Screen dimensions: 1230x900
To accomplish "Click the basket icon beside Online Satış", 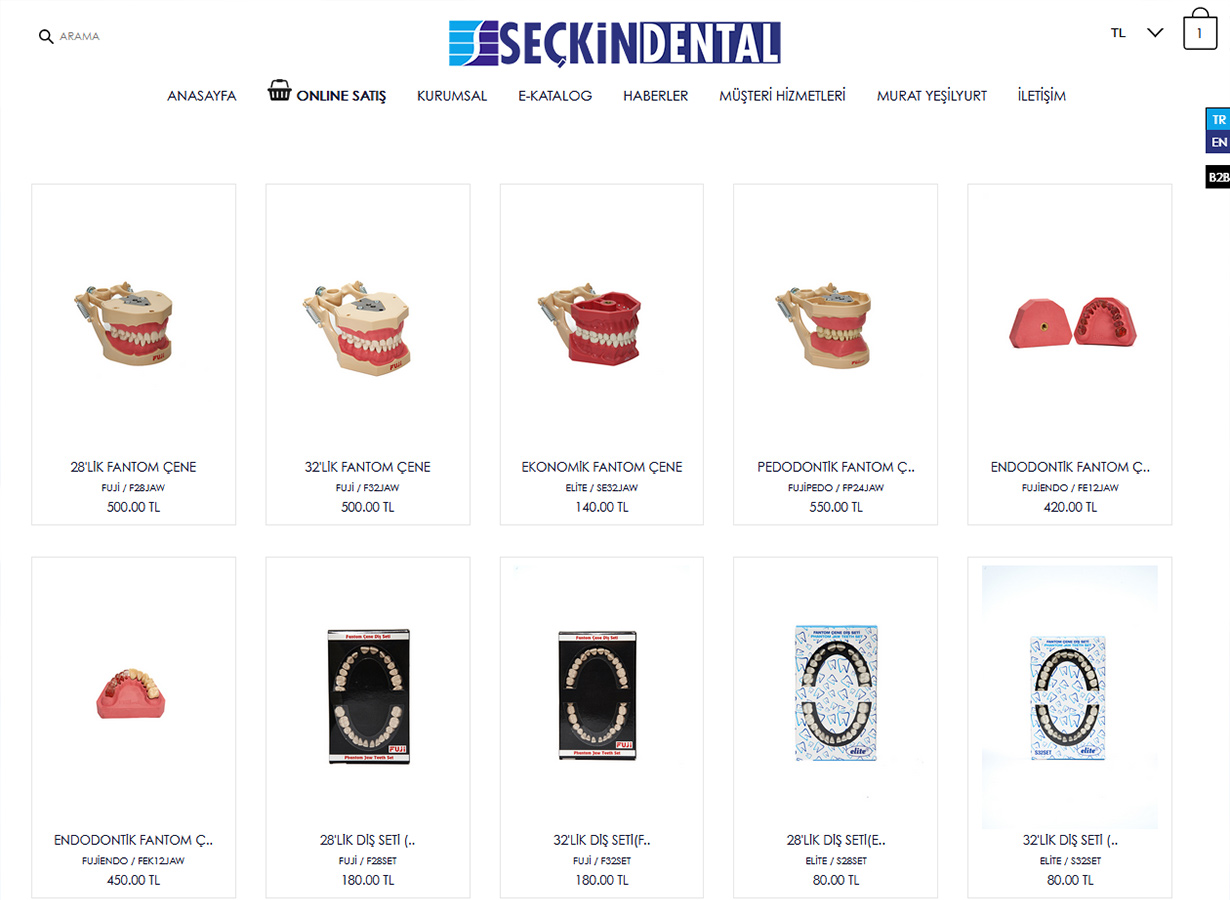I will pos(279,92).
